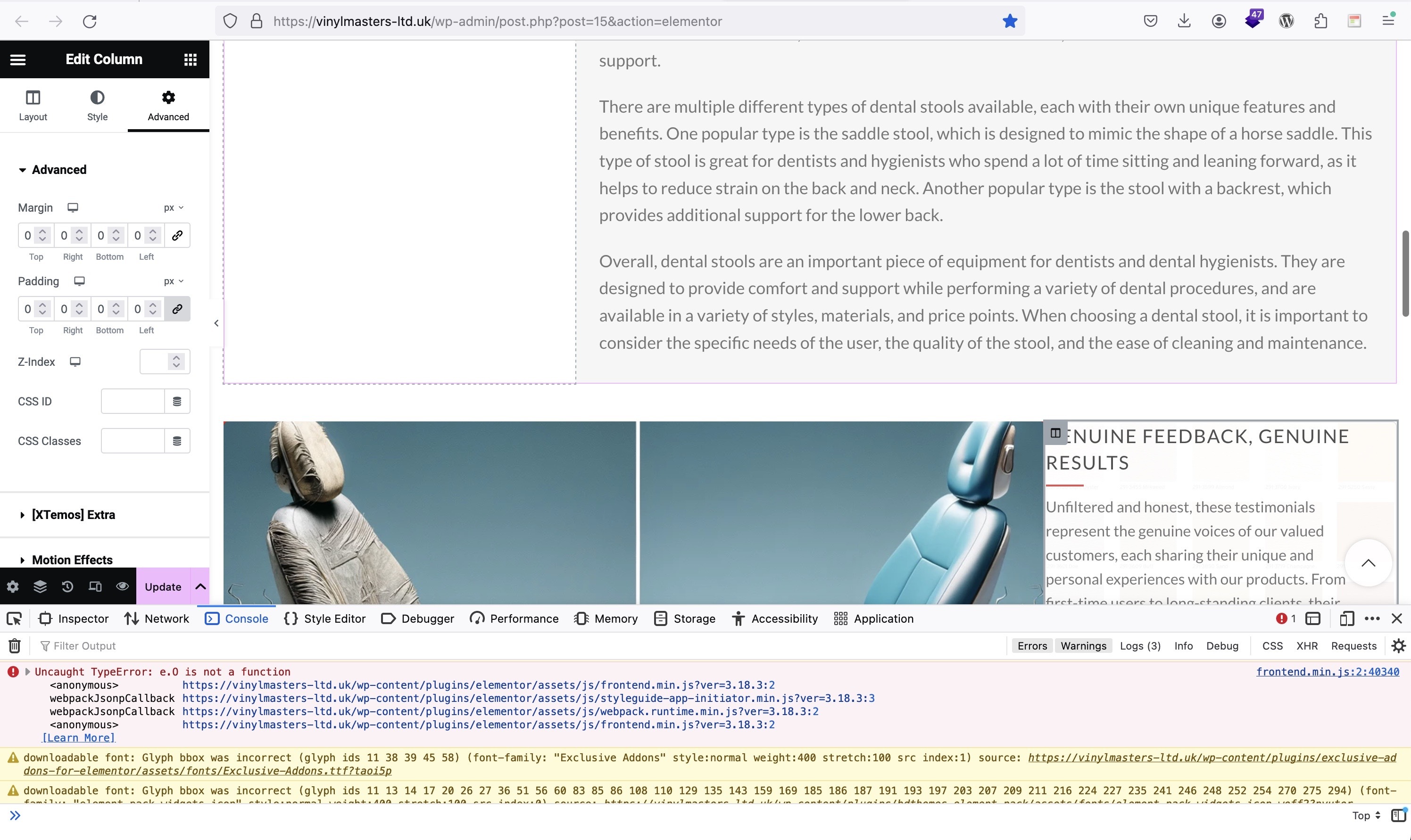This screenshot has height=840, width=1411.
Task: Preview changes with eye icon
Action: point(122,586)
